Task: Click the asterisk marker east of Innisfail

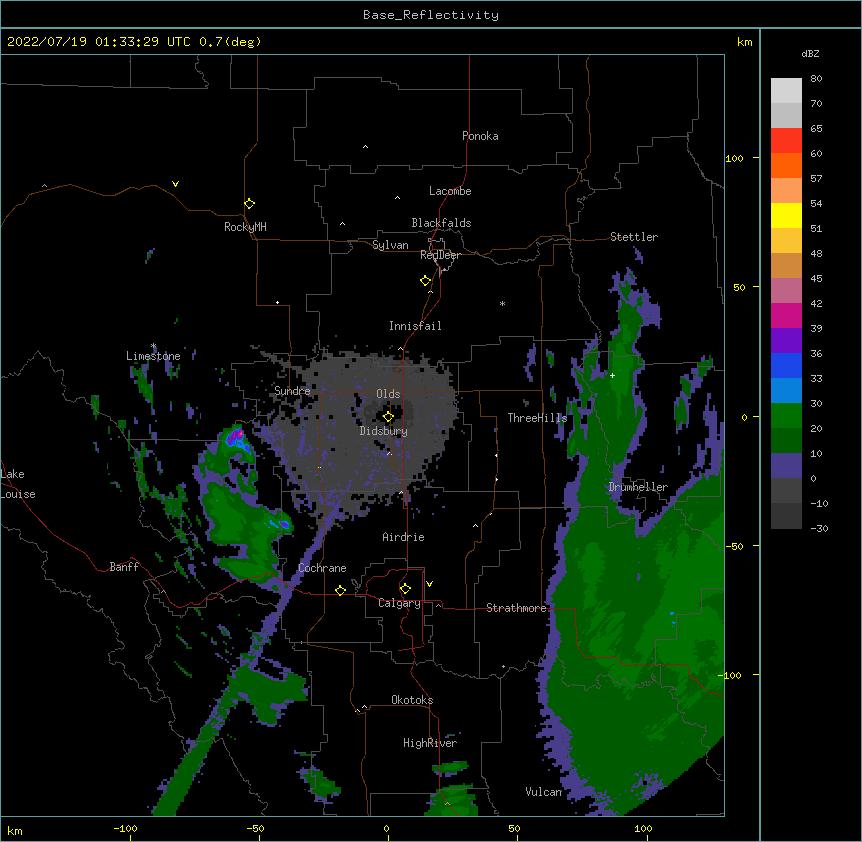Action: tap(502, 303)
